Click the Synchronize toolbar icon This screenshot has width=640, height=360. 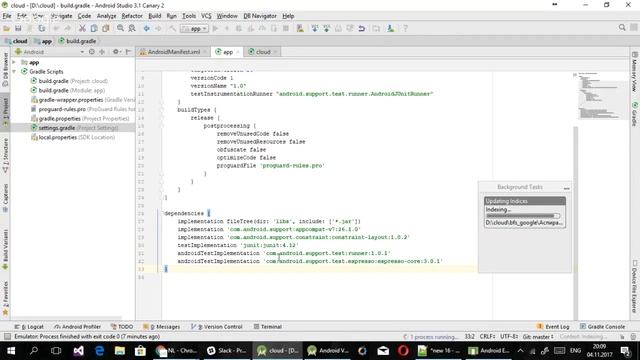(42, 28)
